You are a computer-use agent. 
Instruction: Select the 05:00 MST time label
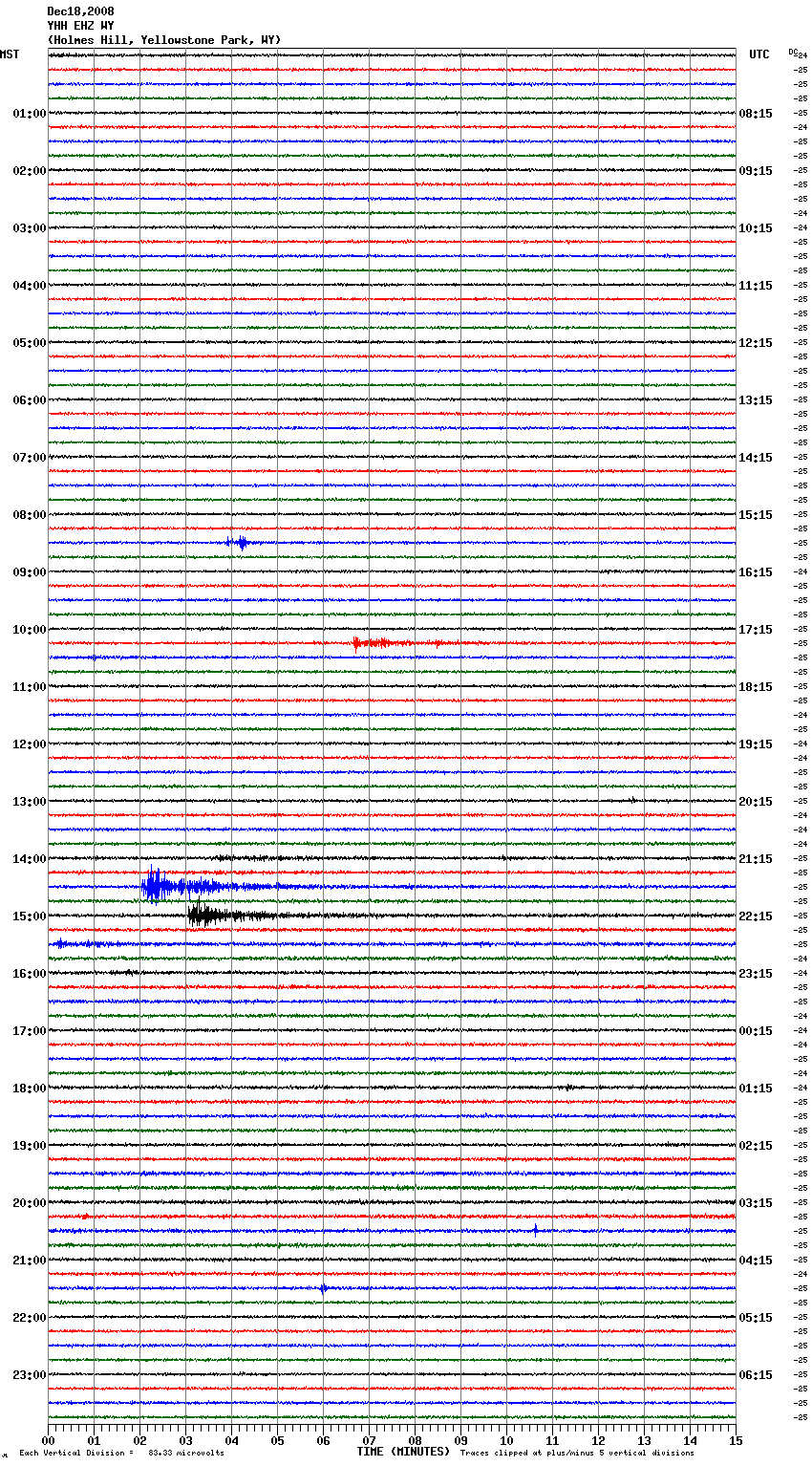point(30,343)
